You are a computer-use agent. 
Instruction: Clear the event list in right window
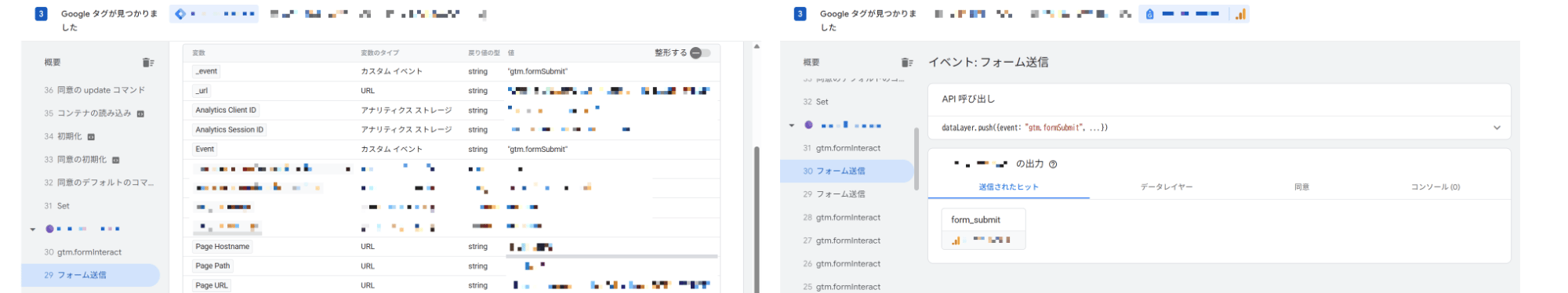click(x=907, y=63)
